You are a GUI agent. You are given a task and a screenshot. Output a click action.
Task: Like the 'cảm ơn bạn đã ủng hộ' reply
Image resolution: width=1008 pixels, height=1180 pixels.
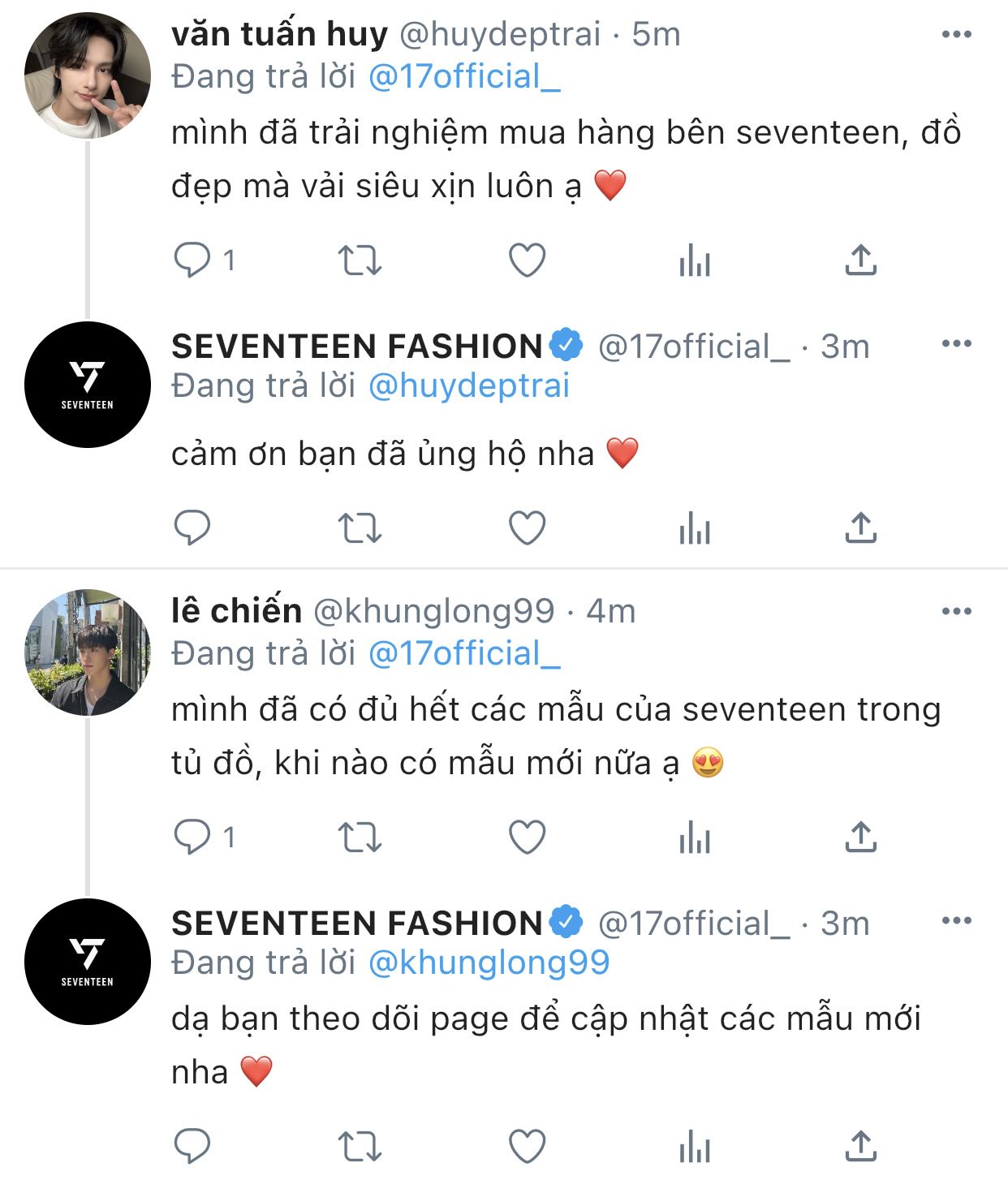[527, 528]
